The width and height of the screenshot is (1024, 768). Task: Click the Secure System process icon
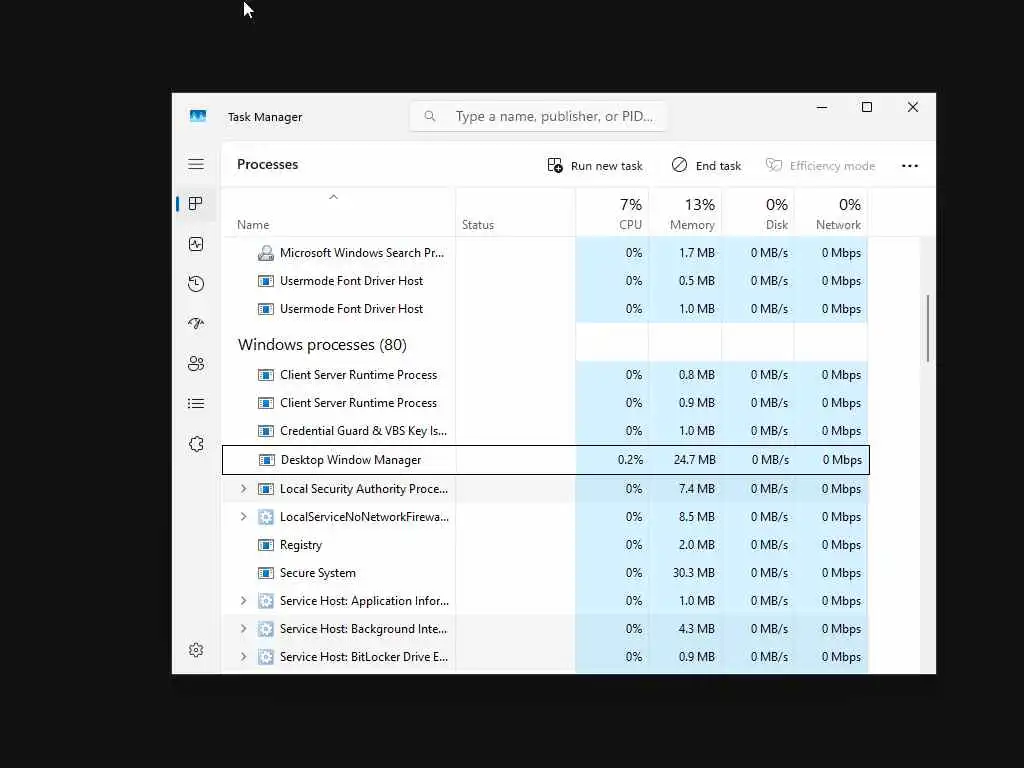point(266,573)
